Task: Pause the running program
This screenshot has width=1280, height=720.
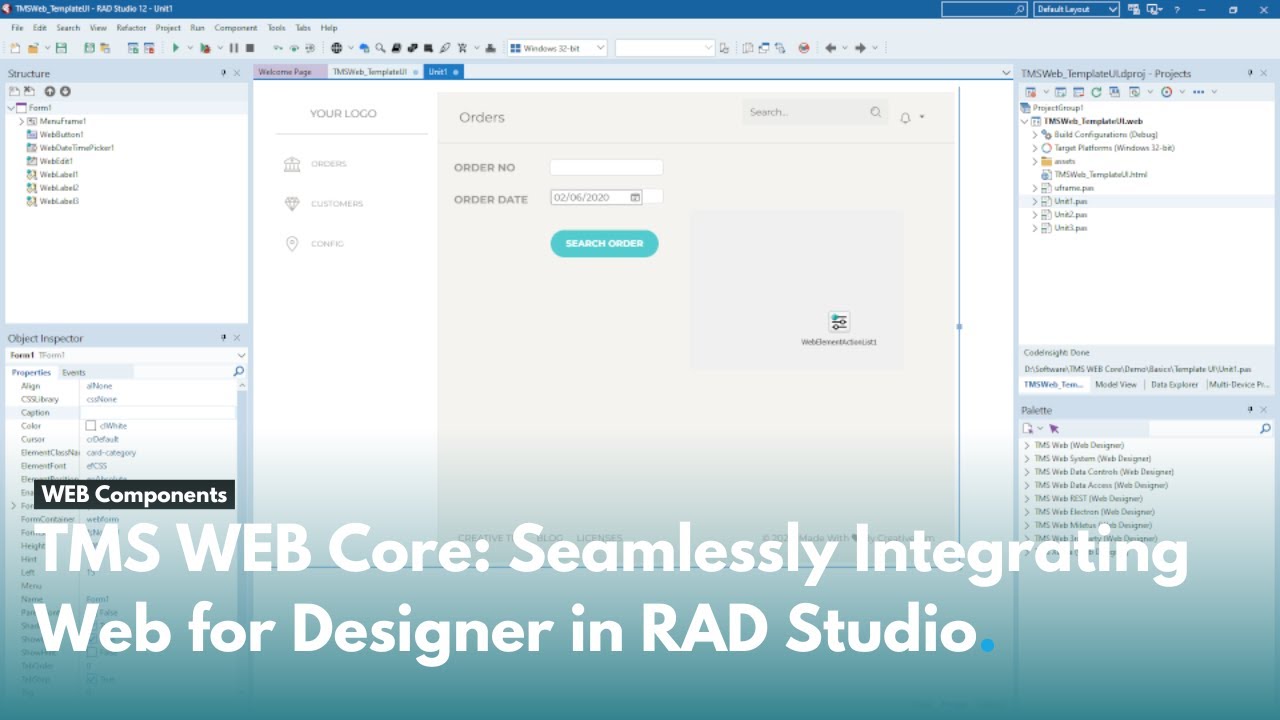Action: (x=234, y=48)
